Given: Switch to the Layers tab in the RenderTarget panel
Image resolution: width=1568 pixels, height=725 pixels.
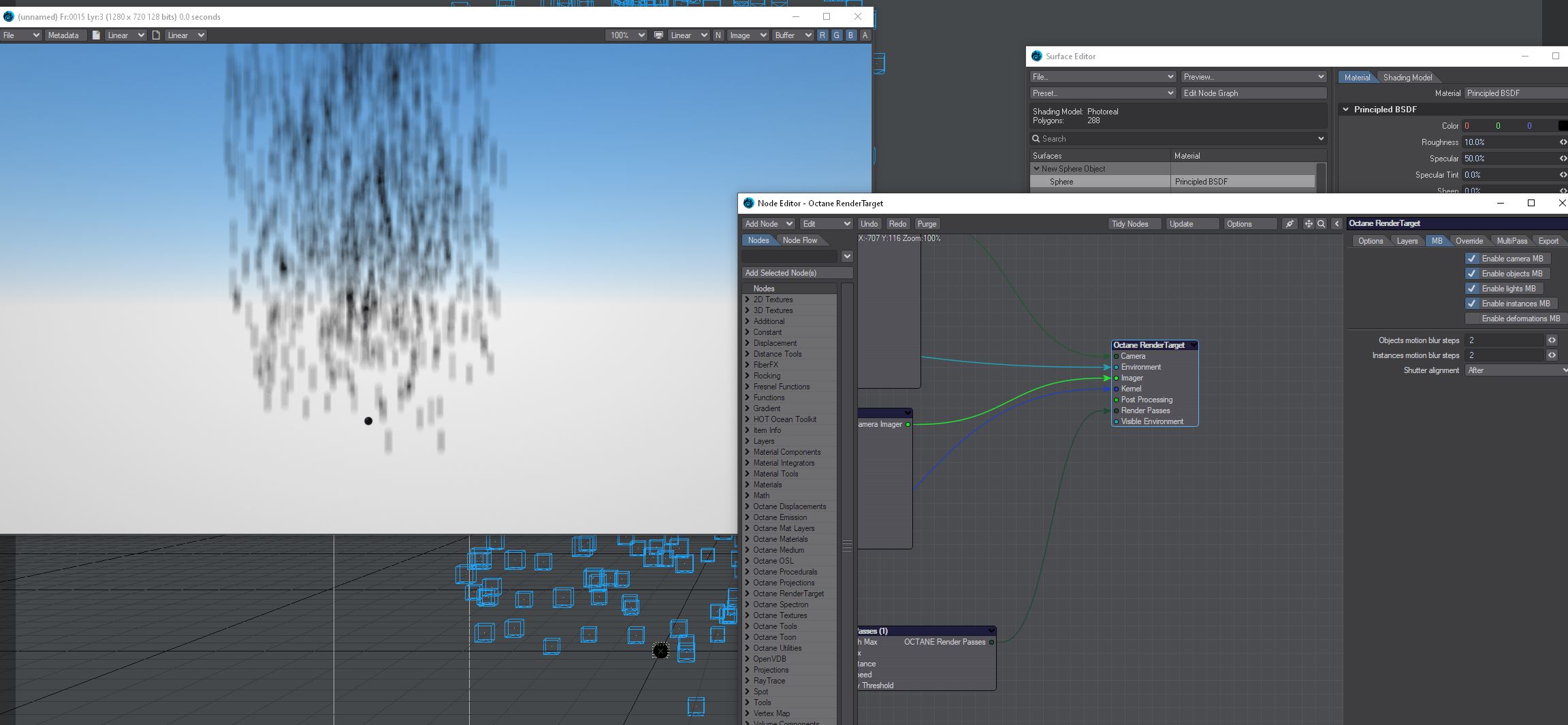Looking at the screenshot, I should click(1407, 241).
